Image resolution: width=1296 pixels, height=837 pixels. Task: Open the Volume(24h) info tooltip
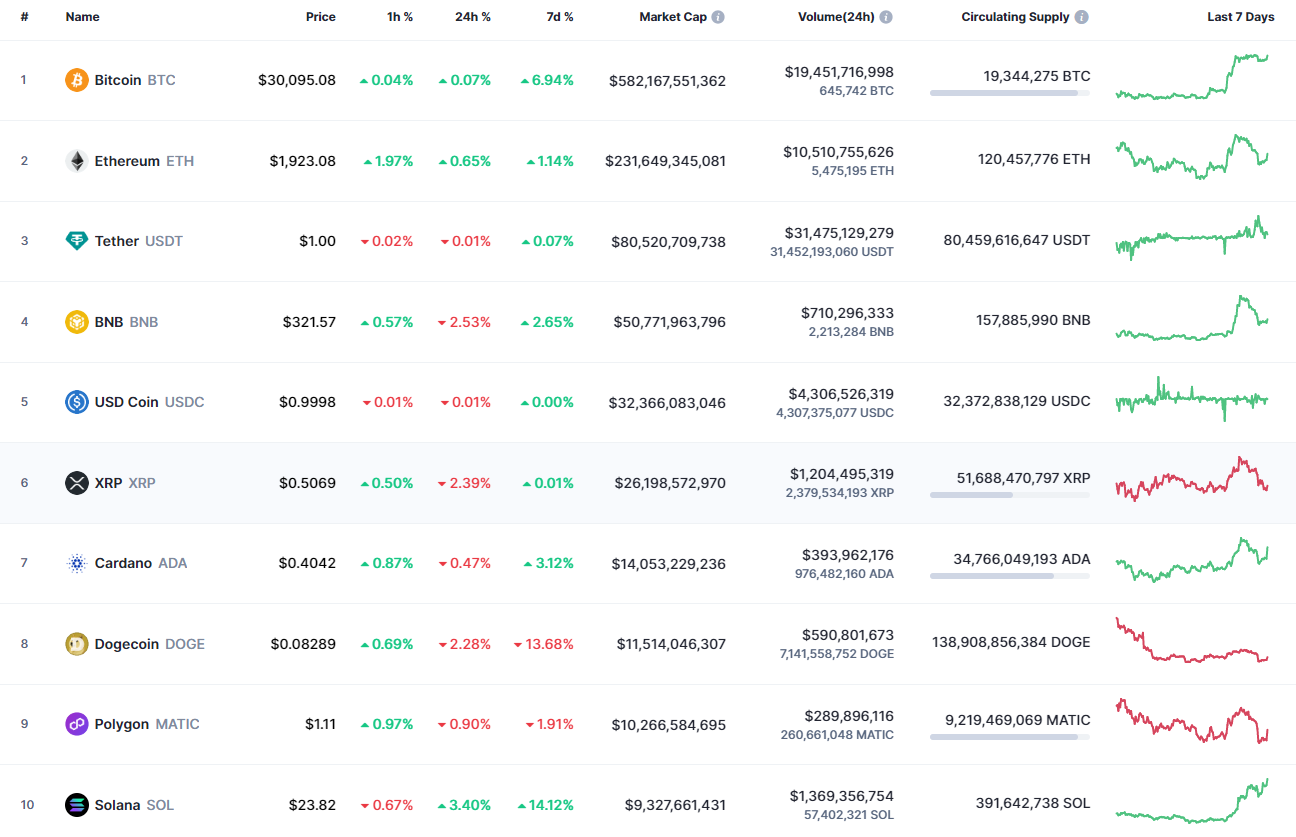(x=886, y=16)
